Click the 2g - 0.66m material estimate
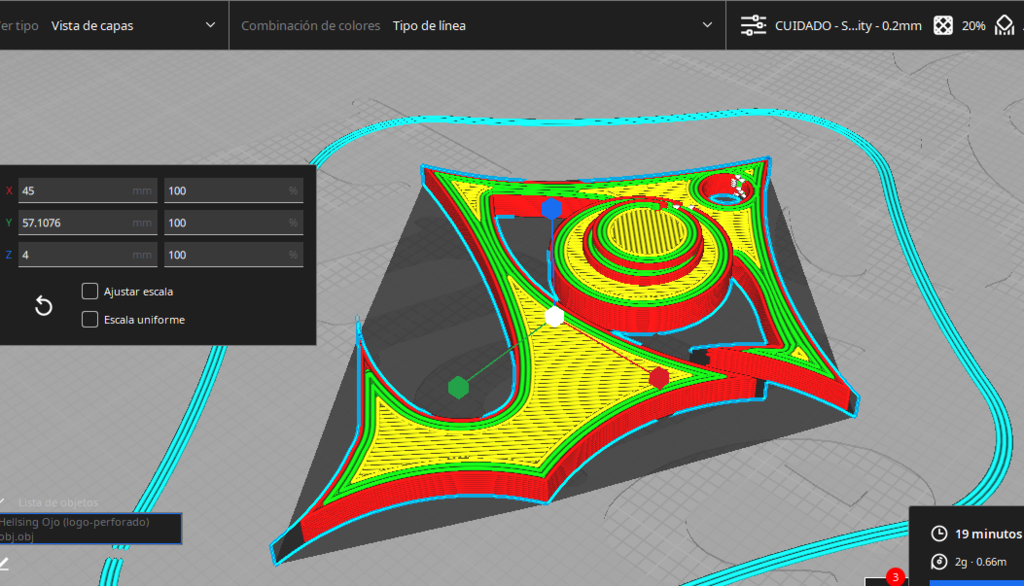This screenshot has width=1024, height=586. point(980,562)
